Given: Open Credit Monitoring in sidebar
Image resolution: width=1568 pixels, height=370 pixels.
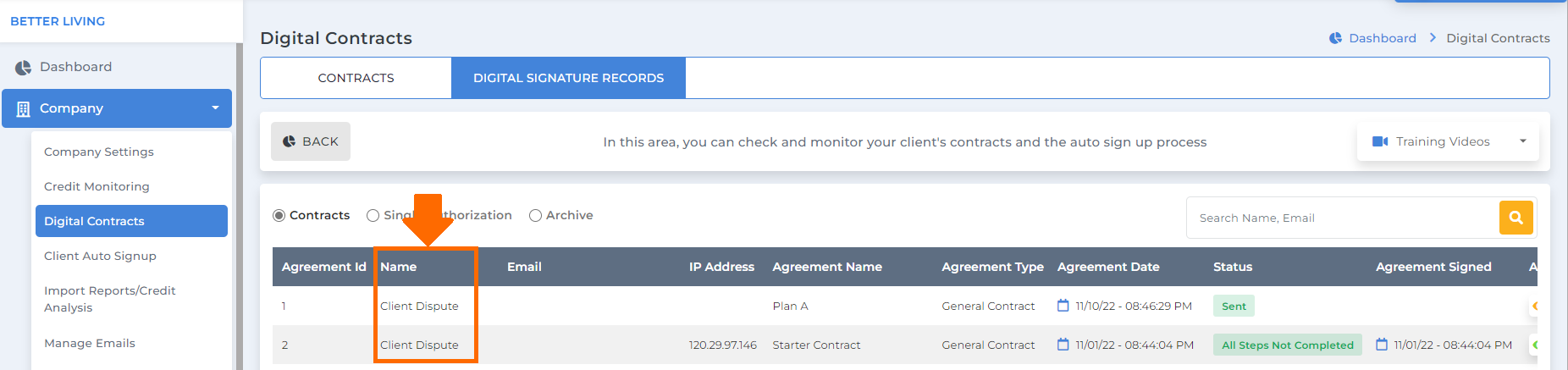Looking at the screenshot, I should 97,186.
